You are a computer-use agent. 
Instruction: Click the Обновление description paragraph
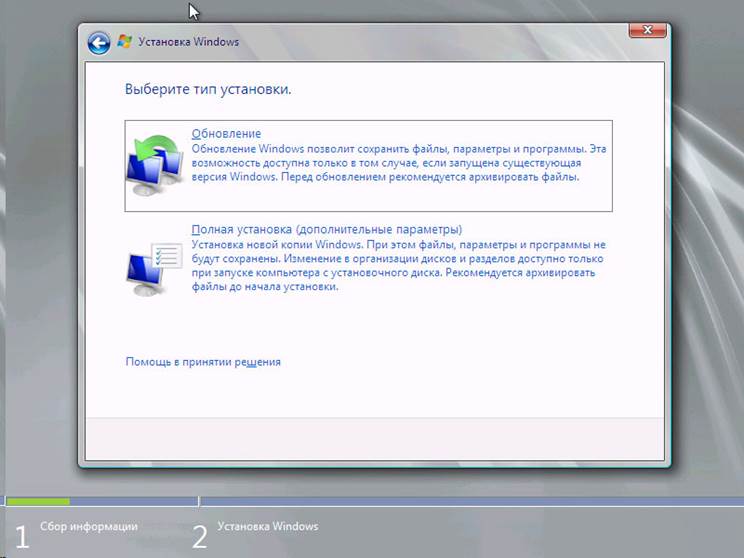point(399,163)
